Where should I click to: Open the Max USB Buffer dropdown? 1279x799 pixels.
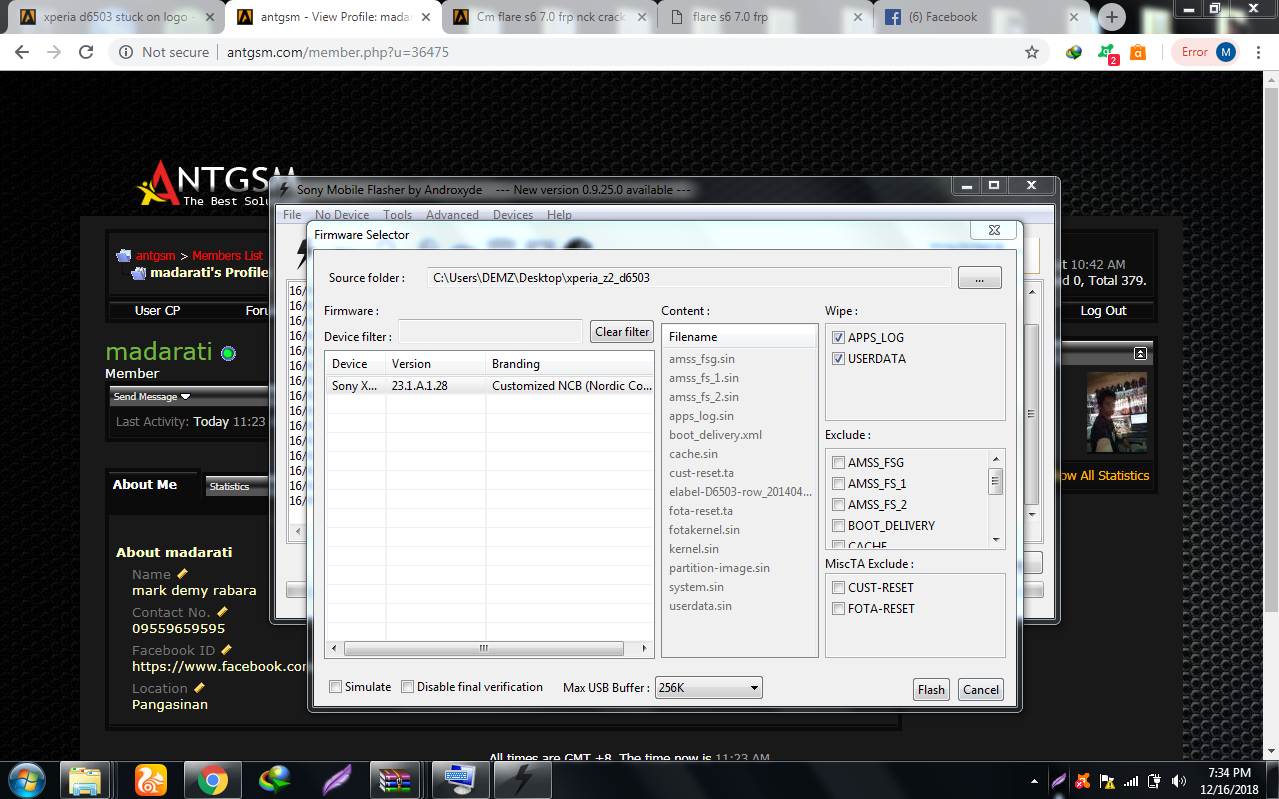coord(708,688)
